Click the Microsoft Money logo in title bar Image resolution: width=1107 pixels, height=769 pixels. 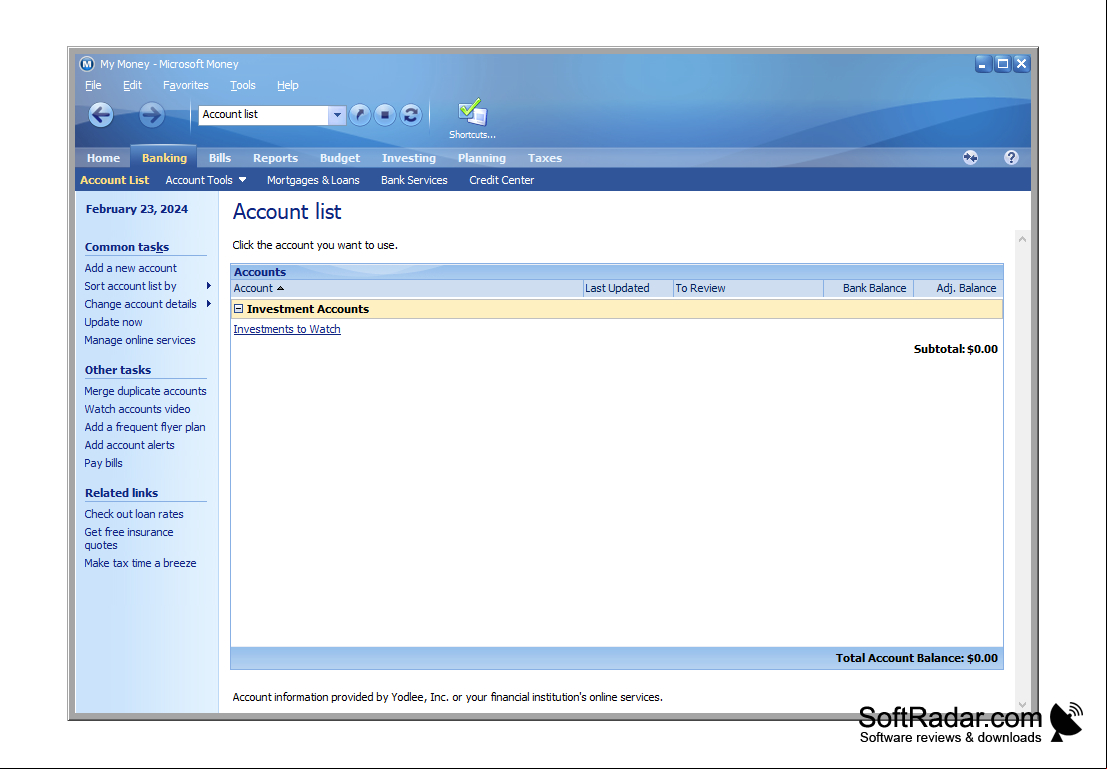[x=87, y=64]
